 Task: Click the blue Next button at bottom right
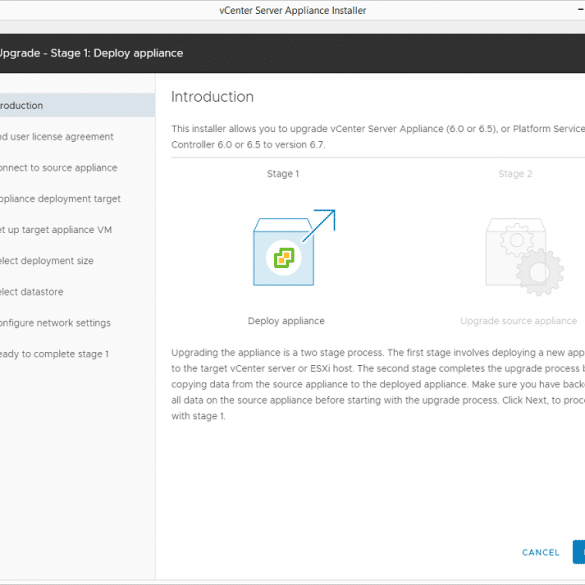pyautogui.click(x=579, y=552)
